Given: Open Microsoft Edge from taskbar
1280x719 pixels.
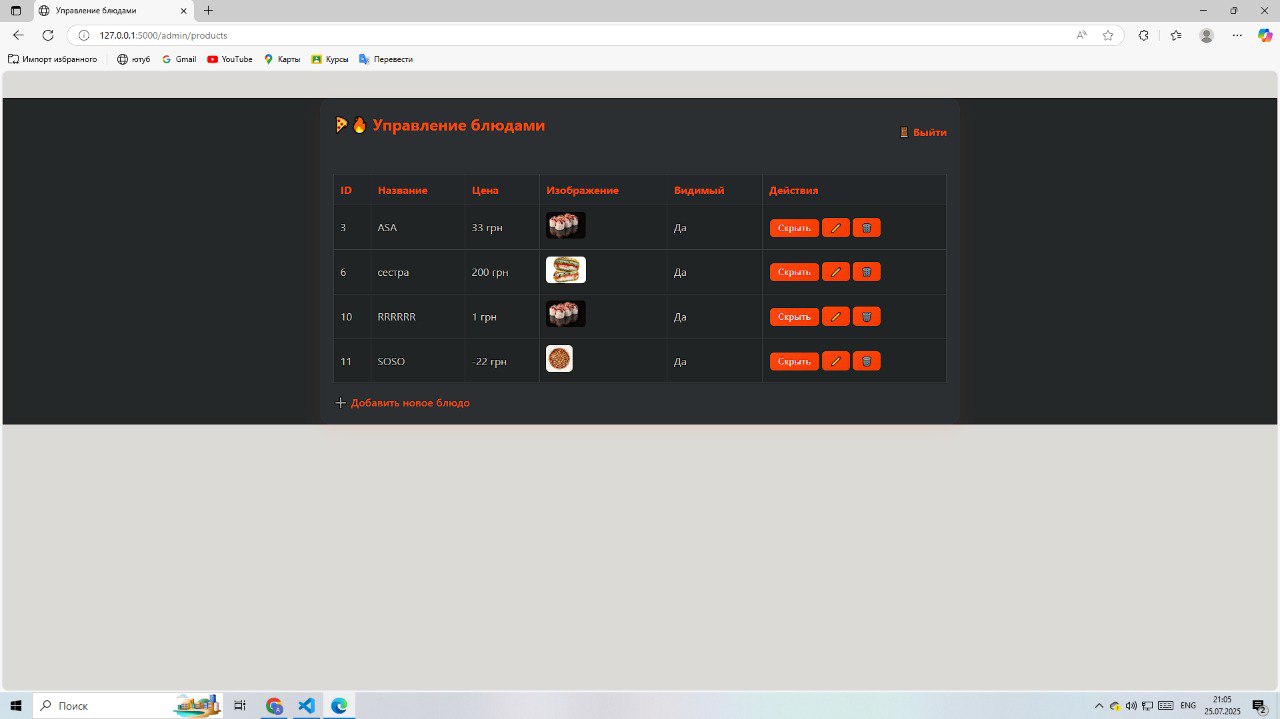Looking at the screenshot, I should tap(339, 706).
